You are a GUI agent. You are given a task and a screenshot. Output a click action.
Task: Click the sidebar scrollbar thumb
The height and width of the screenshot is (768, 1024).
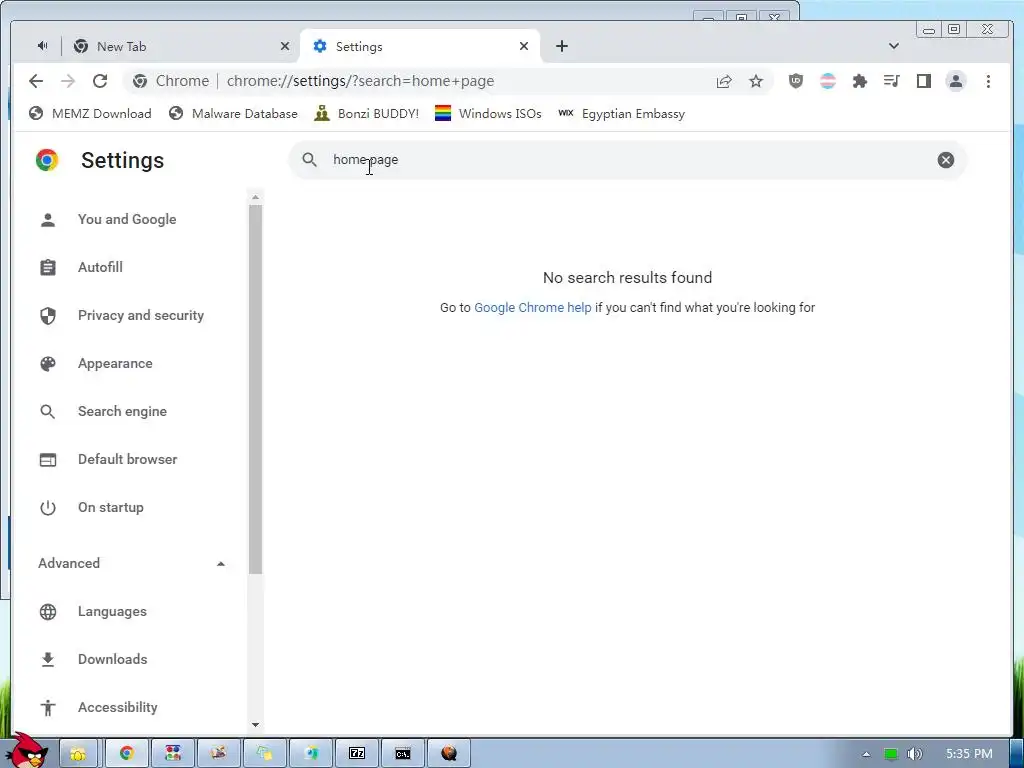(x=255, y=389)
